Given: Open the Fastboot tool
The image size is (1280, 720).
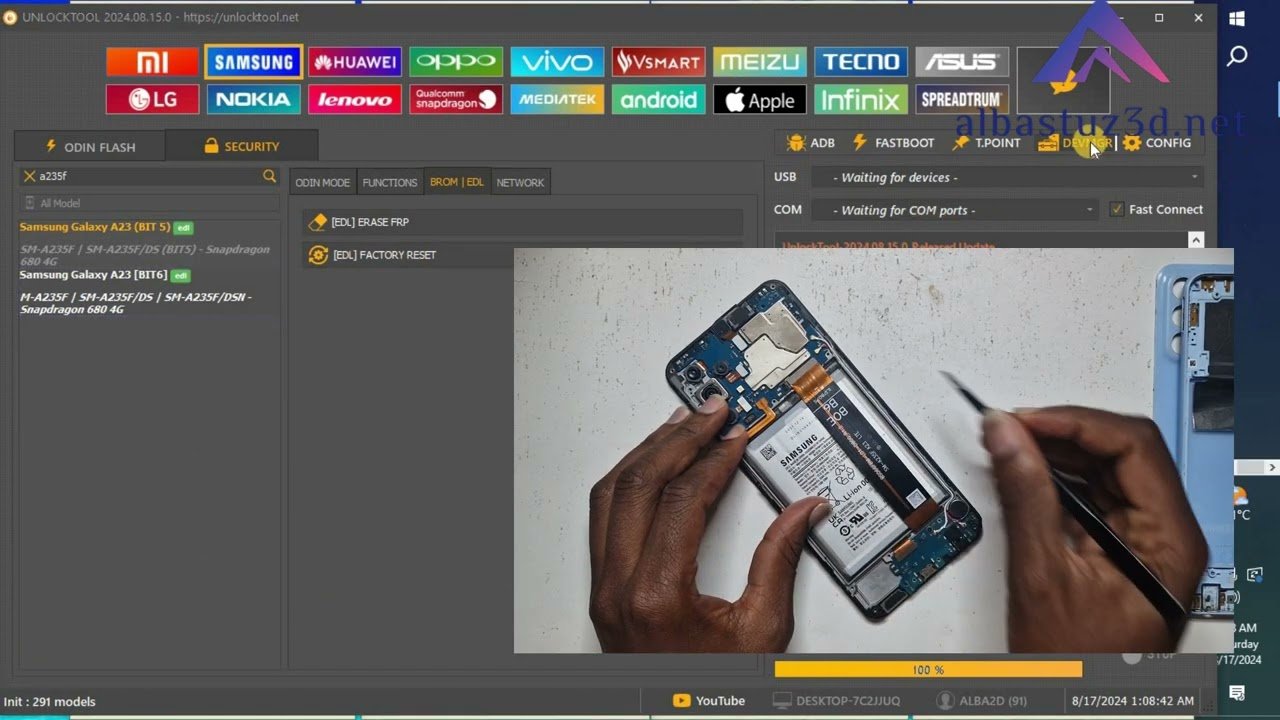Looking at the screenshot, I should (x=892, y=143).
